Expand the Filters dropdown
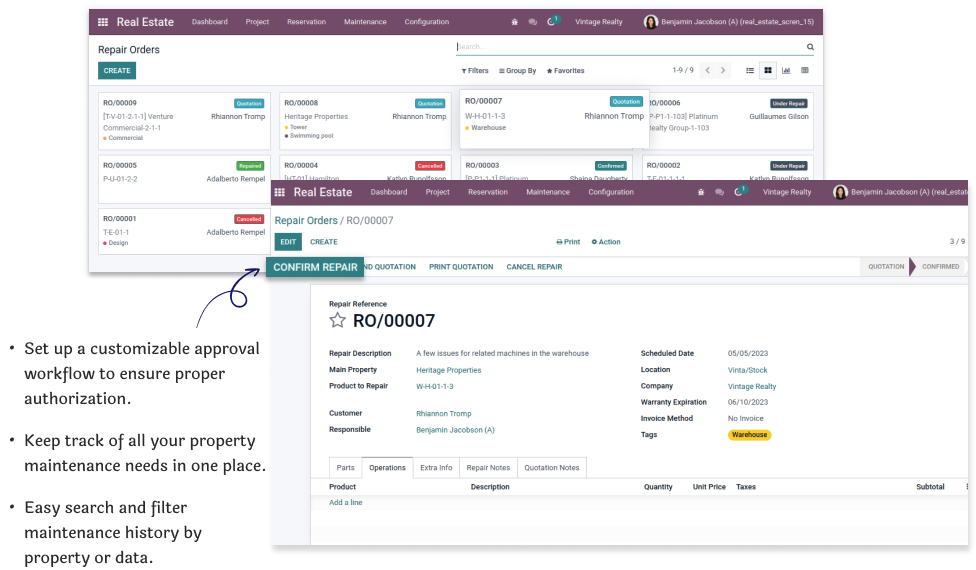The width and height of the screenshot is (976, 570). [475, 71]
